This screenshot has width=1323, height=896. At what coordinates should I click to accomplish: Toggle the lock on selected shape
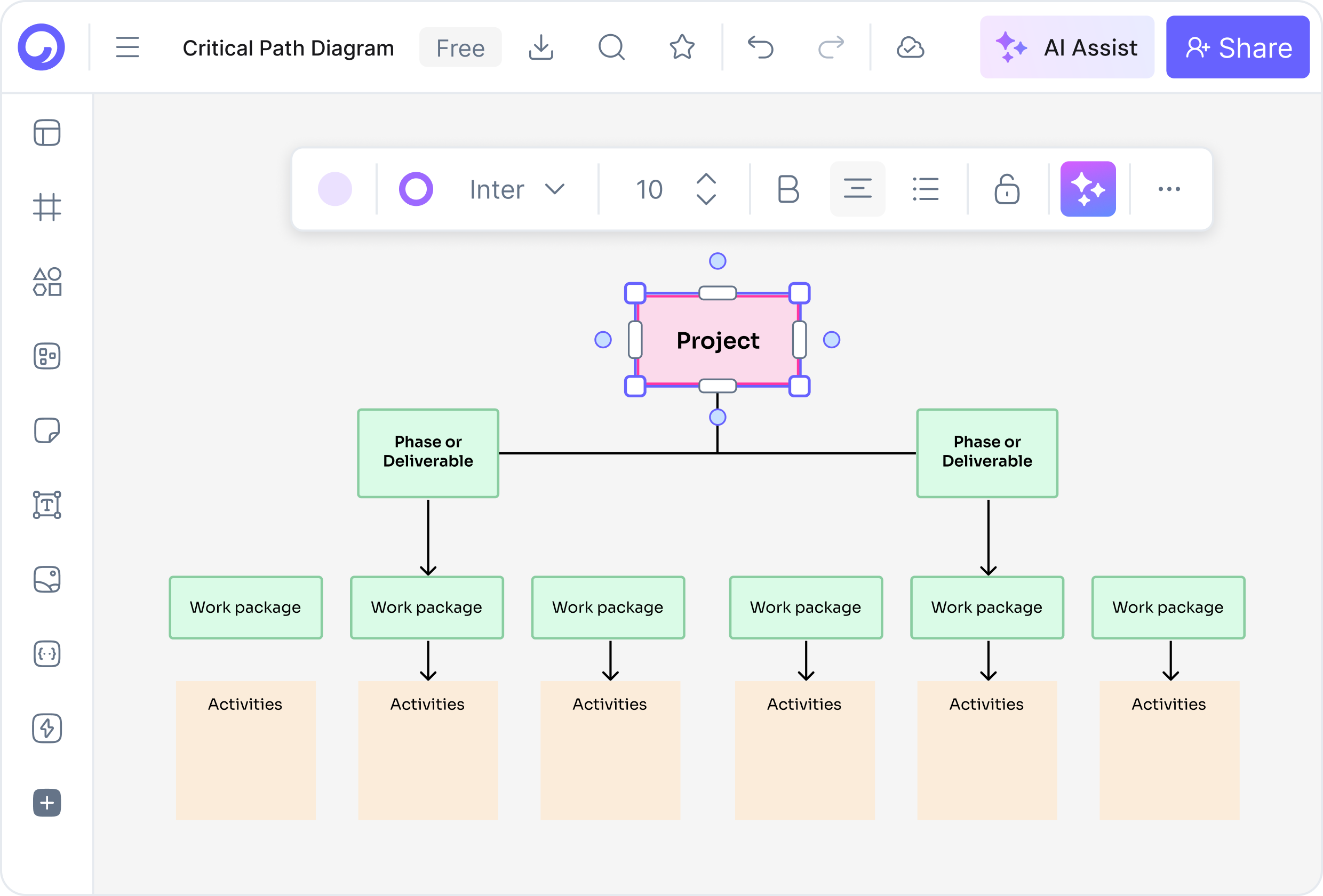[1007, 189]
